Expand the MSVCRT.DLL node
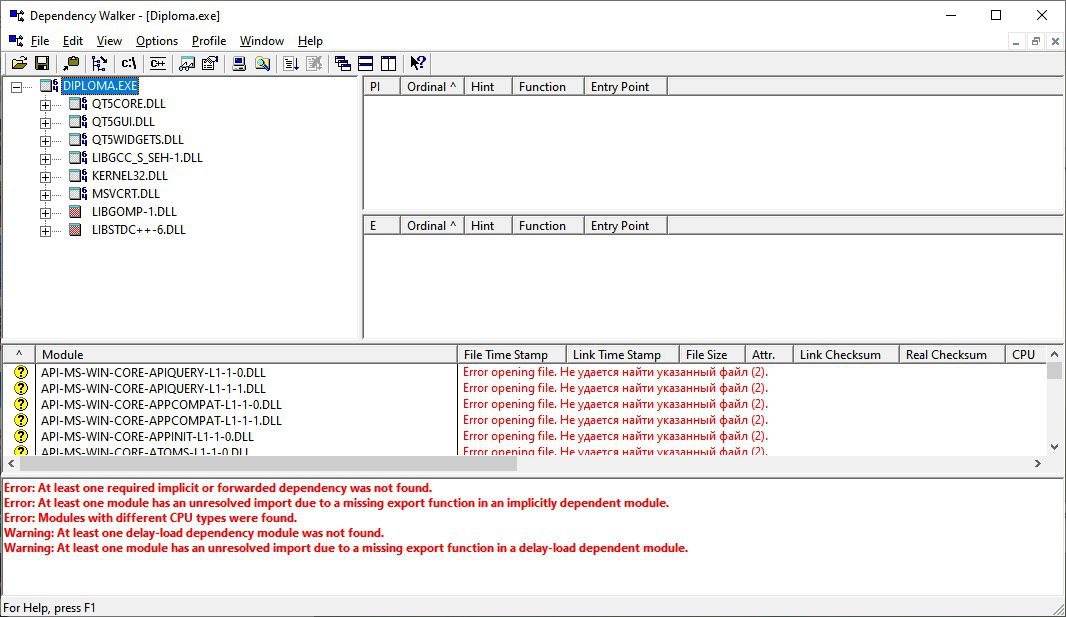Viewport: 1066px width, 617px height. tap(45, 195)
